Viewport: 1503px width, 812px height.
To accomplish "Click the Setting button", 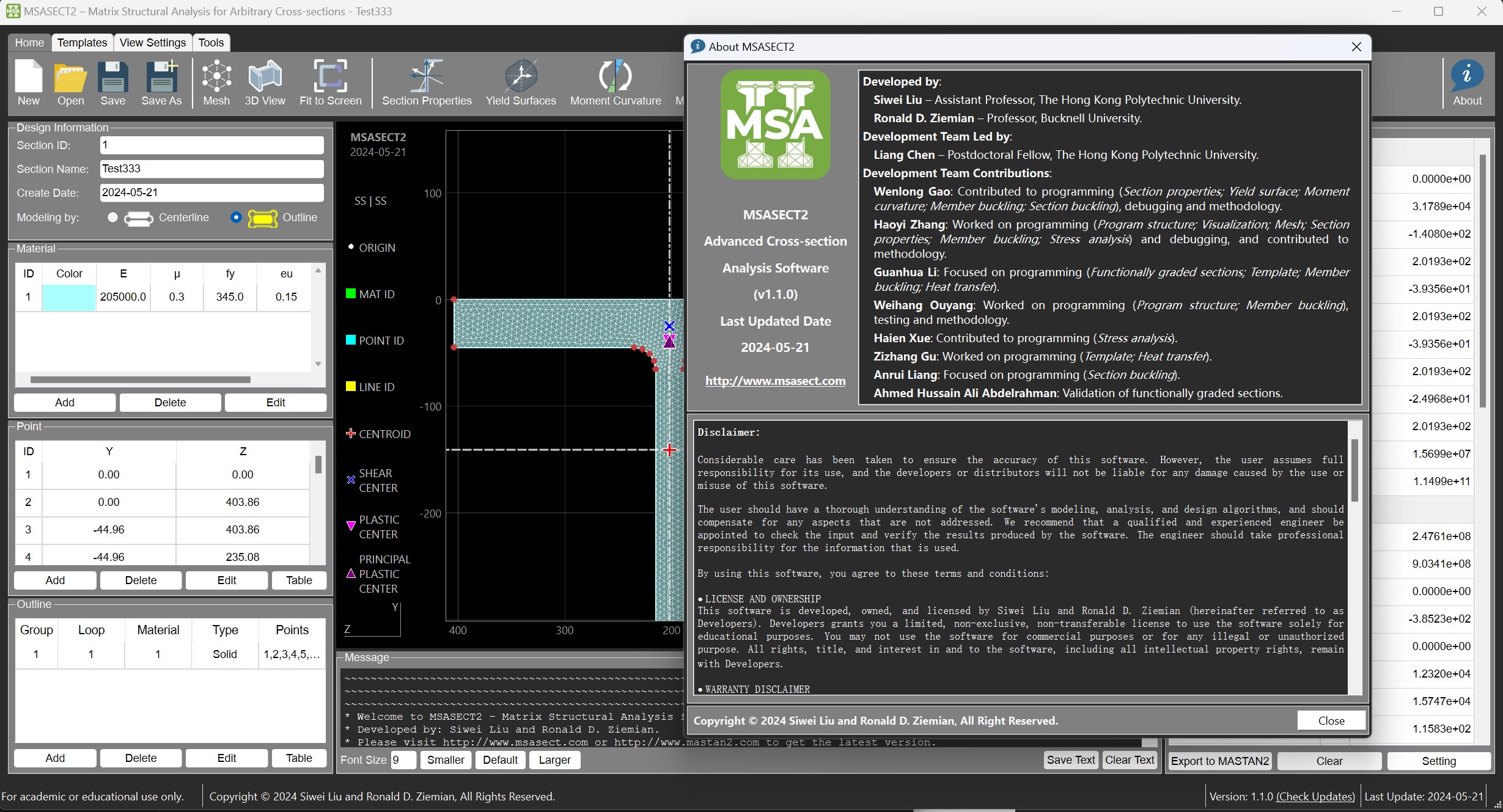I will 1439,761.
